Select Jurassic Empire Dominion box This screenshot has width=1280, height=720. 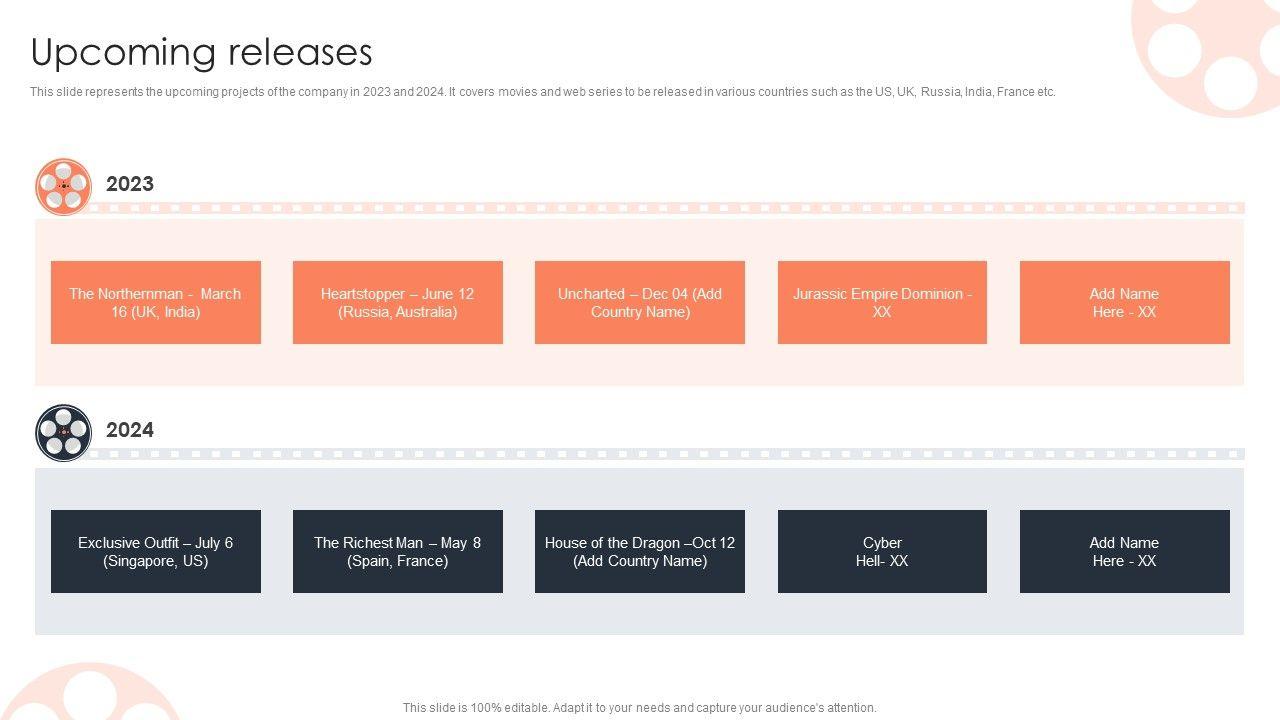[x=882, y=302]
